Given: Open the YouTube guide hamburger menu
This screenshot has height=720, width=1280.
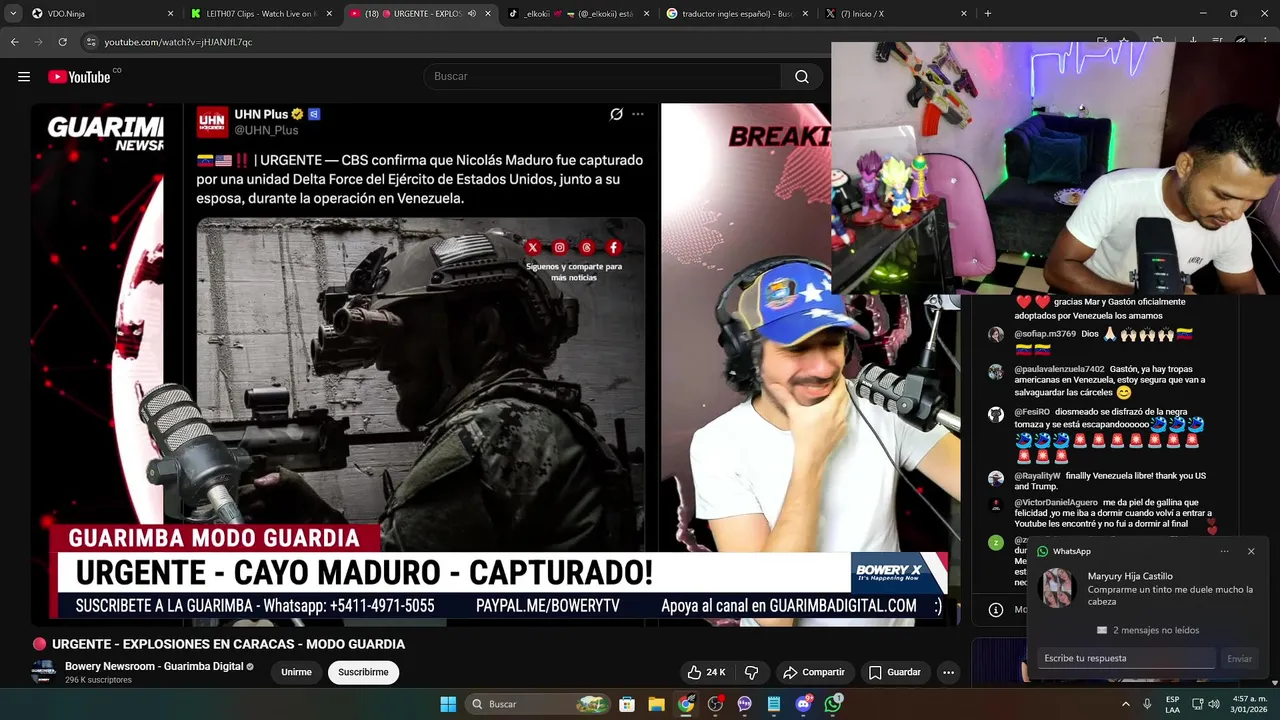Looking at the screenshot, I should [x=24, y=77].
